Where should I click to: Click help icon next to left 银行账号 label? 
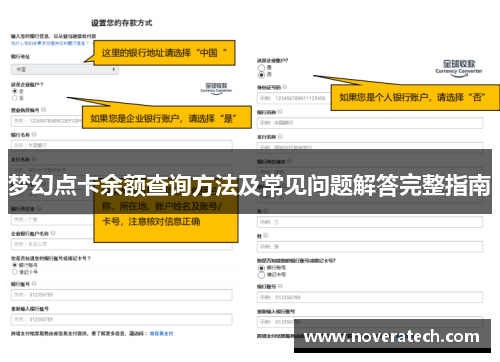[x=34, y=284]
